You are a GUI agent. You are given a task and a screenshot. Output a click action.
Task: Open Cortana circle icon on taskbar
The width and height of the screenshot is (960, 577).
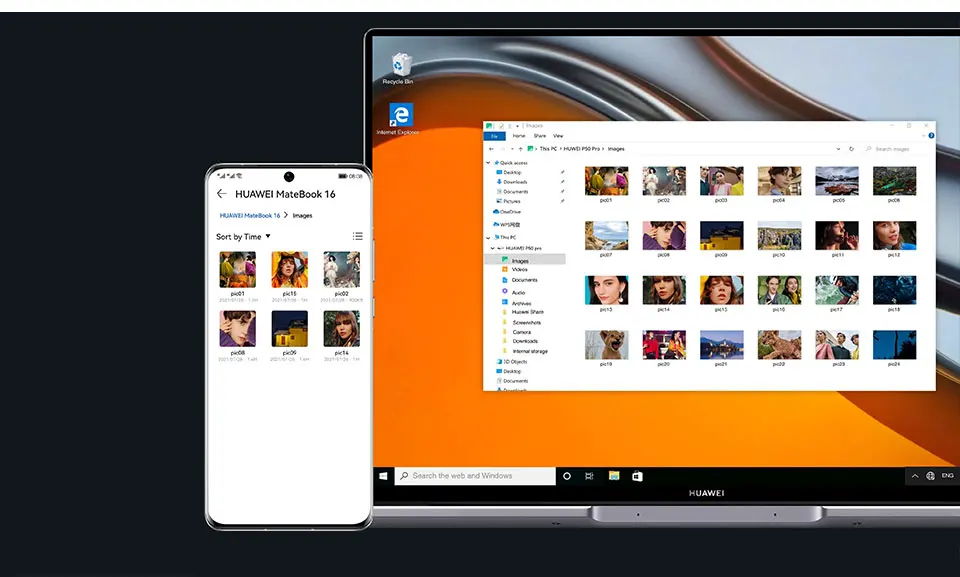567,476
